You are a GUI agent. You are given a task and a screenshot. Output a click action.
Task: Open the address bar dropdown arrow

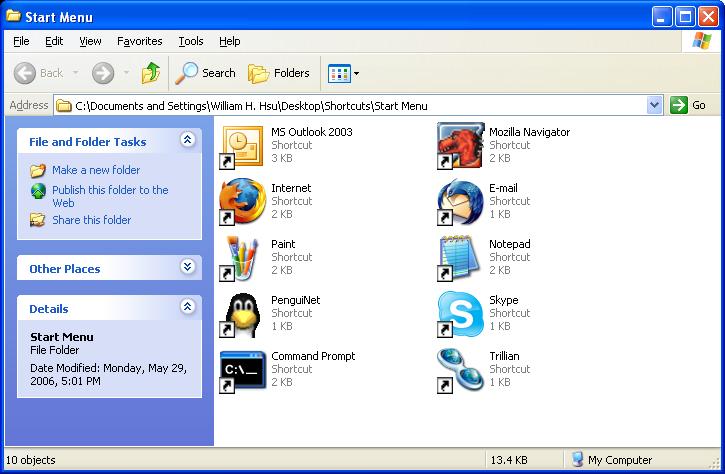click(x=655, y=105)
